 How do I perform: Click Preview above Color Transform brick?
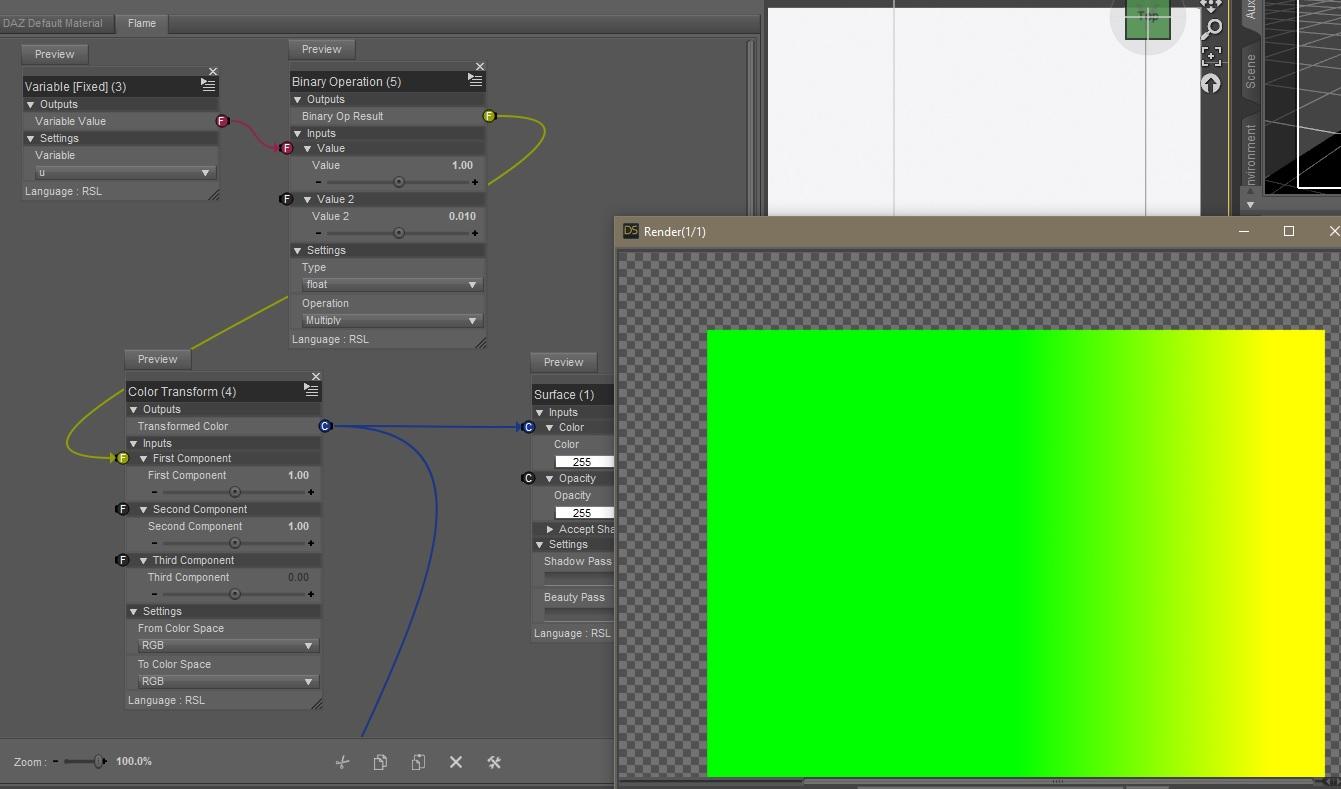[158, 359]
